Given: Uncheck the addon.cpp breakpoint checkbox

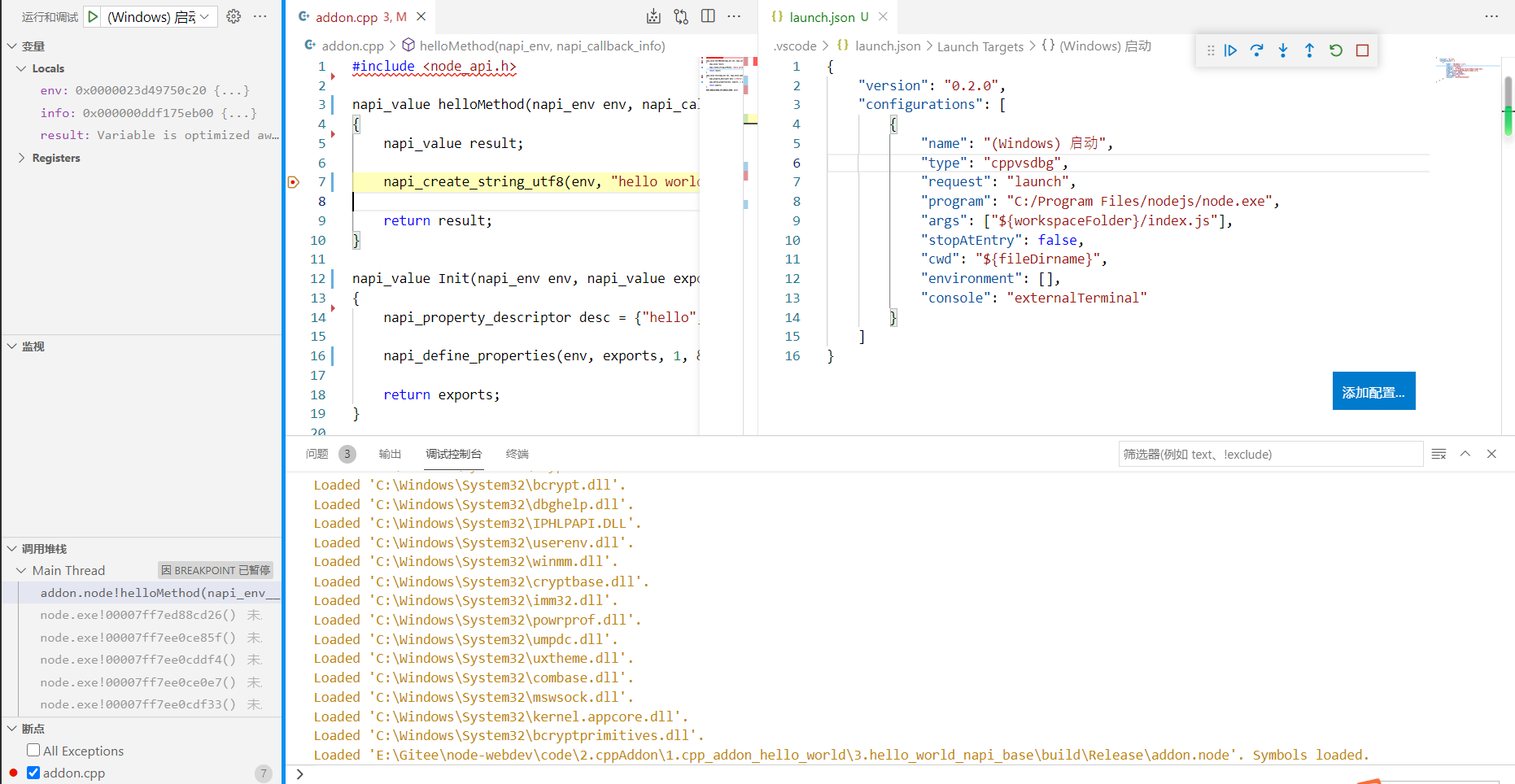Looking at the screenshot, I should click(33, 773).
